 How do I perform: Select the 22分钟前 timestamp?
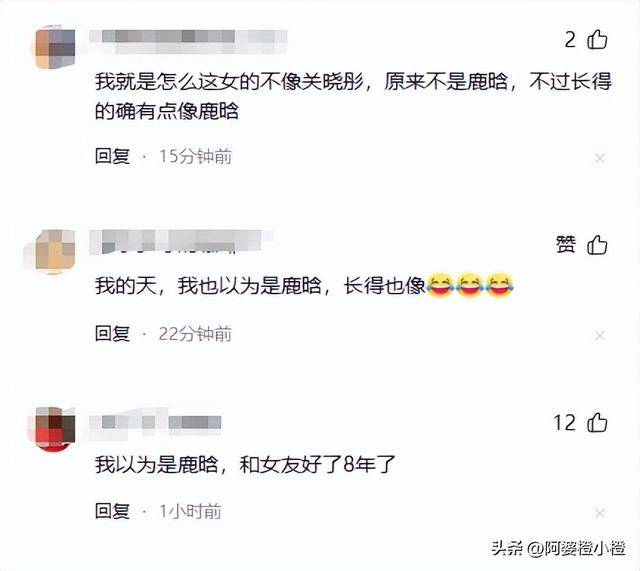pos(195,334)
